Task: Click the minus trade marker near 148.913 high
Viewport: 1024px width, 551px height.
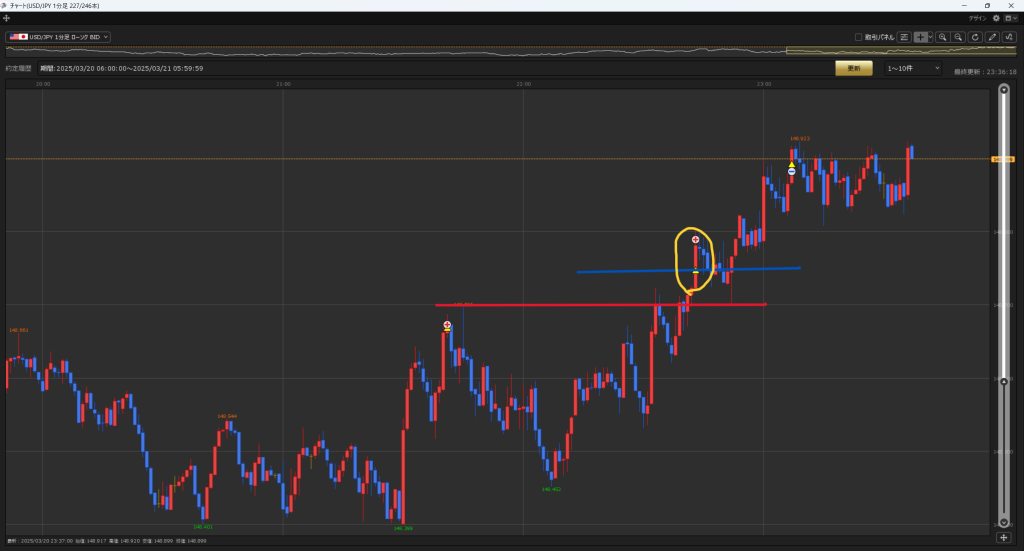Action: click(791, 171)
